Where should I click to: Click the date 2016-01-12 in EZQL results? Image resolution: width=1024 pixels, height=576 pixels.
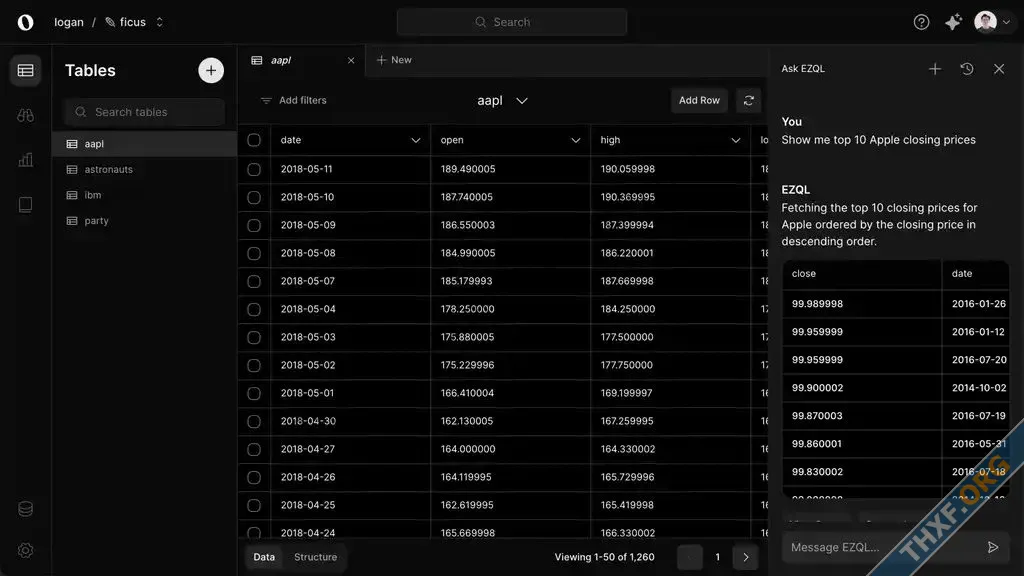click(x=978, y=332)
